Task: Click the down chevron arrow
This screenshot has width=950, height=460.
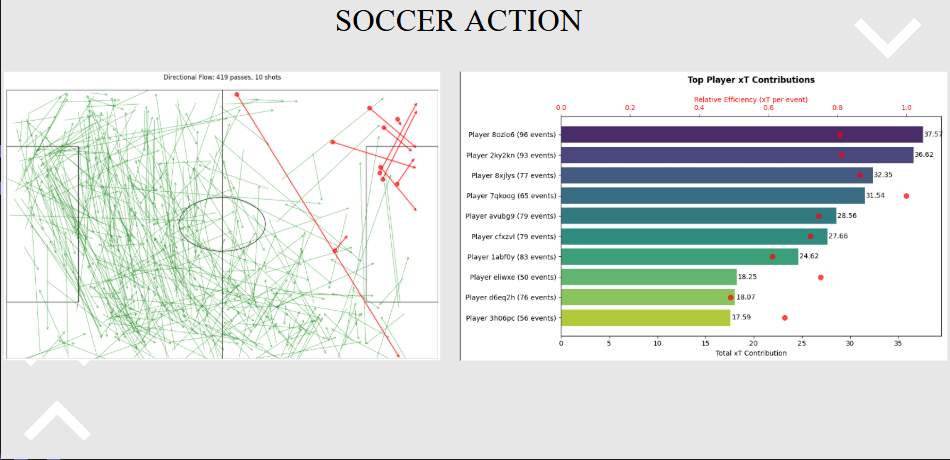Action: pos(886,37)
